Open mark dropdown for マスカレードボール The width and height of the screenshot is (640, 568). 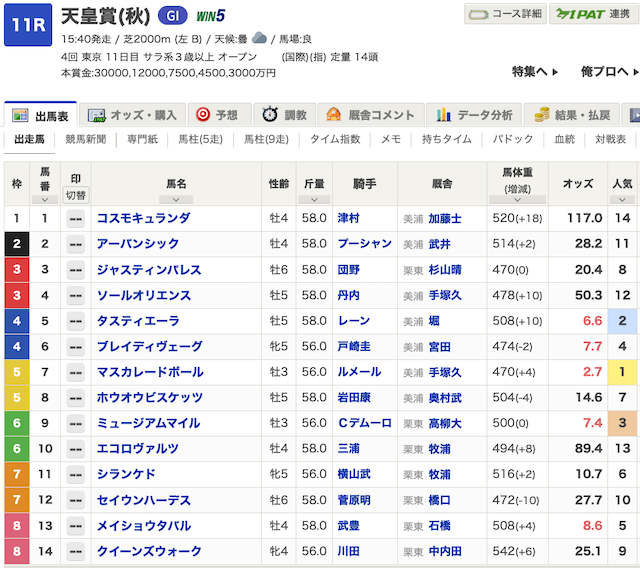coord(75,372)
